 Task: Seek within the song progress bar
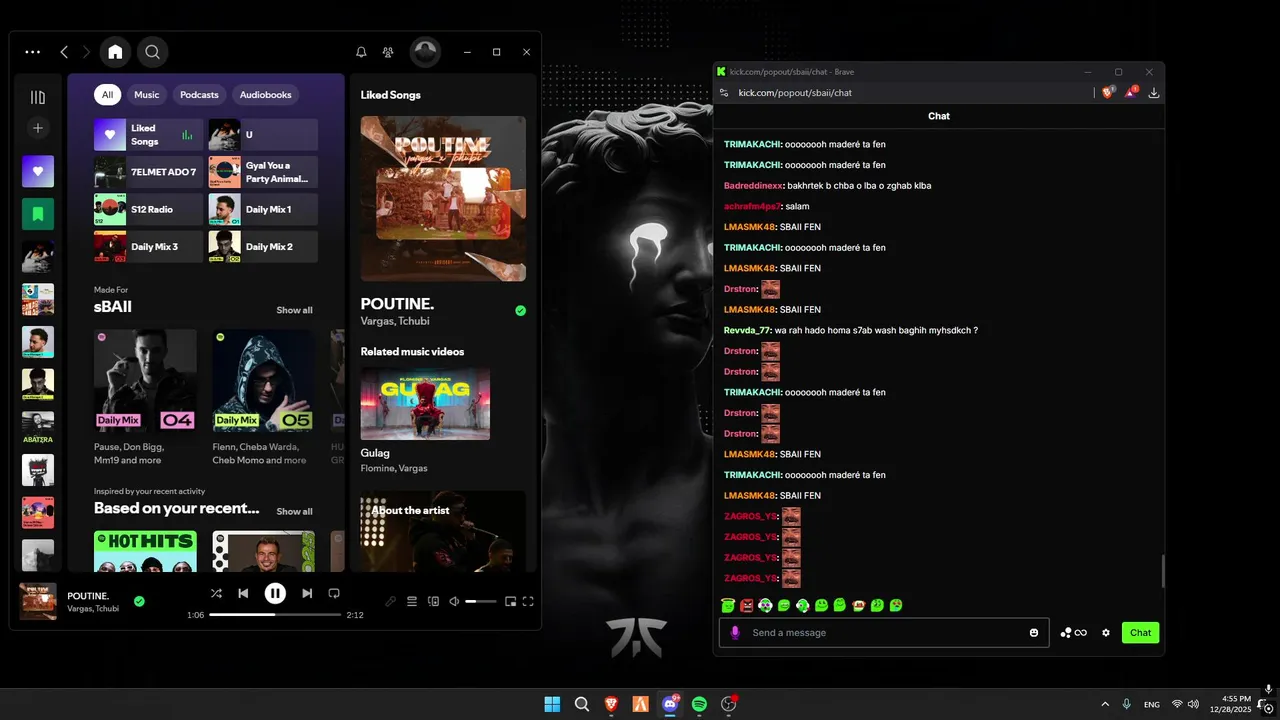click(x=275, y=615)
